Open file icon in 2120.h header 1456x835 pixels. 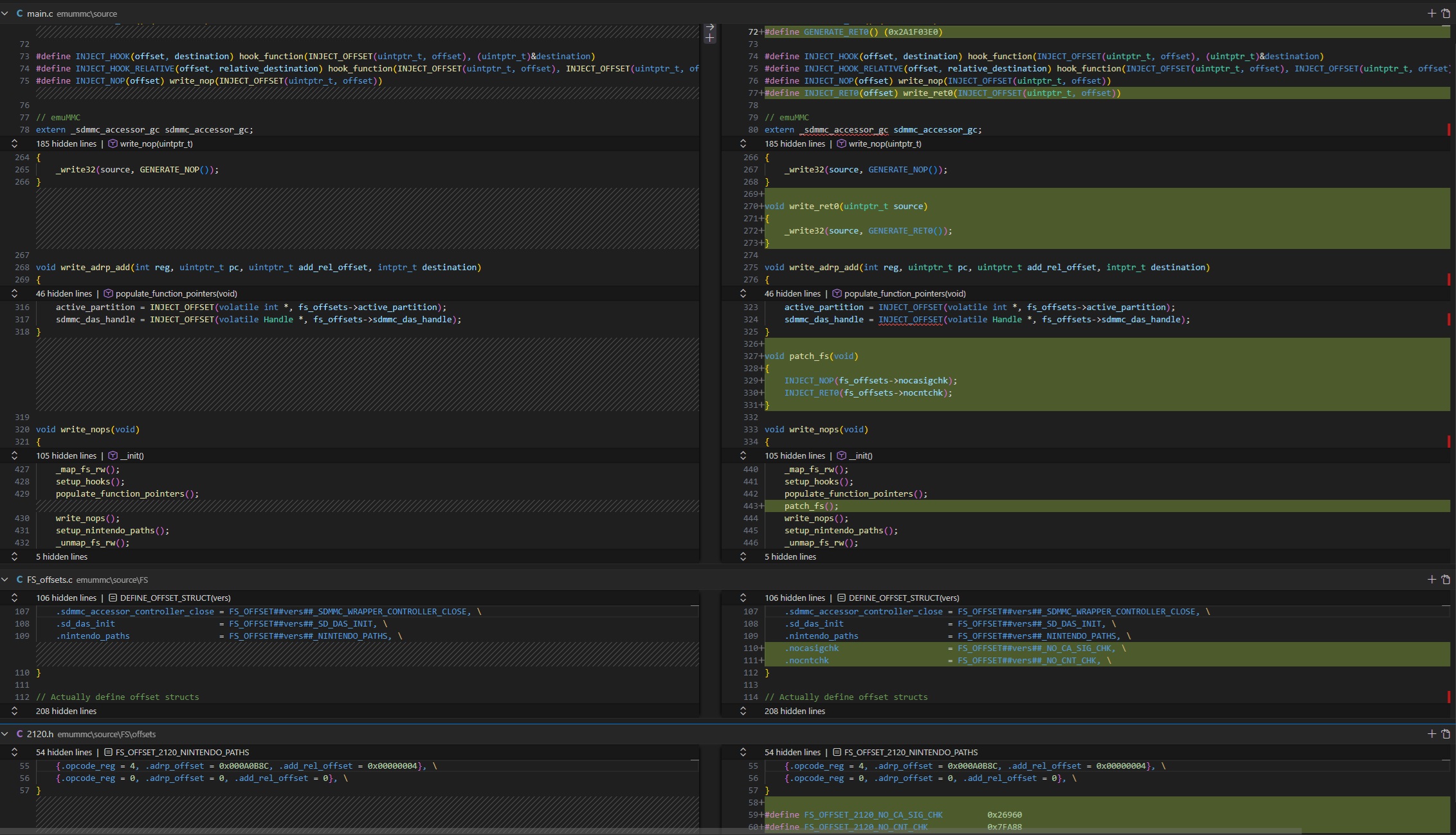(1446, 733)
